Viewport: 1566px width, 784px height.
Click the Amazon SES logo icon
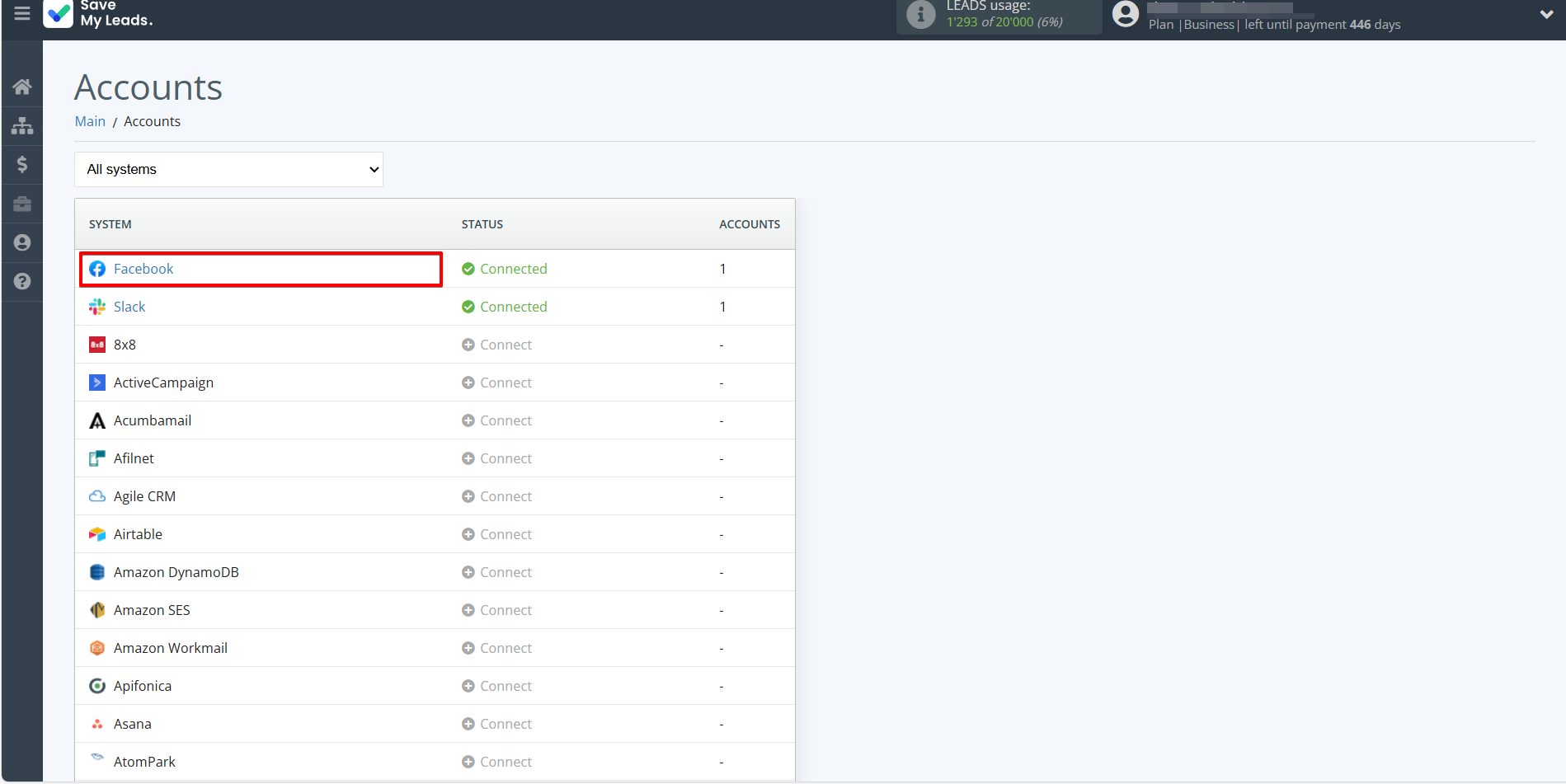coord(97,610)
